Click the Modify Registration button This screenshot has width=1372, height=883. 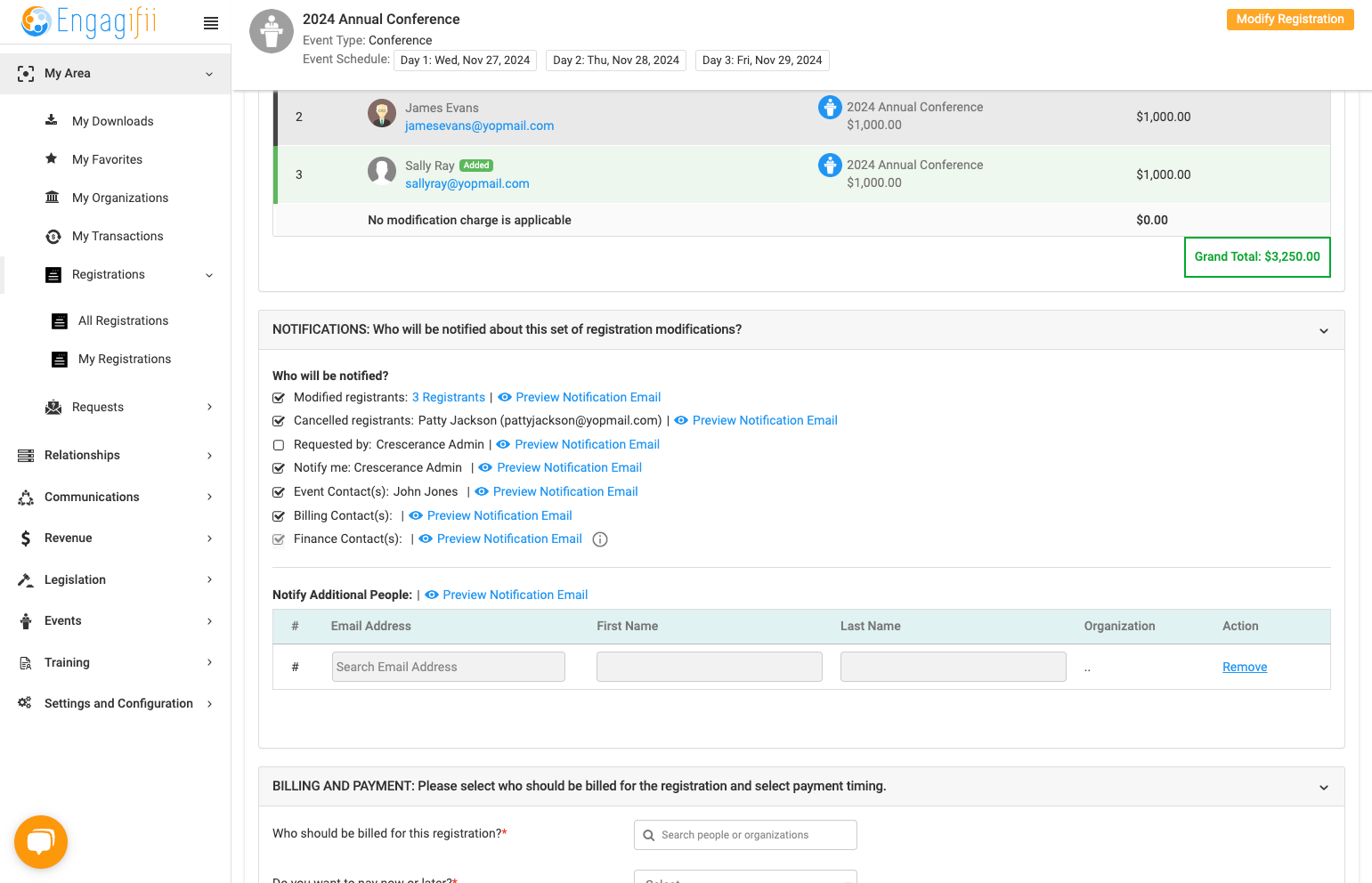1290,20
